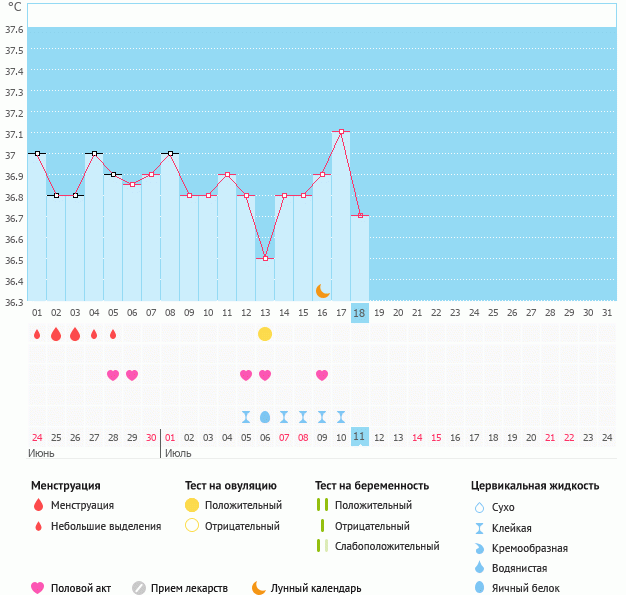Click the Июль month label
This screenshot has height=595, width=626.
coord(178,453)
